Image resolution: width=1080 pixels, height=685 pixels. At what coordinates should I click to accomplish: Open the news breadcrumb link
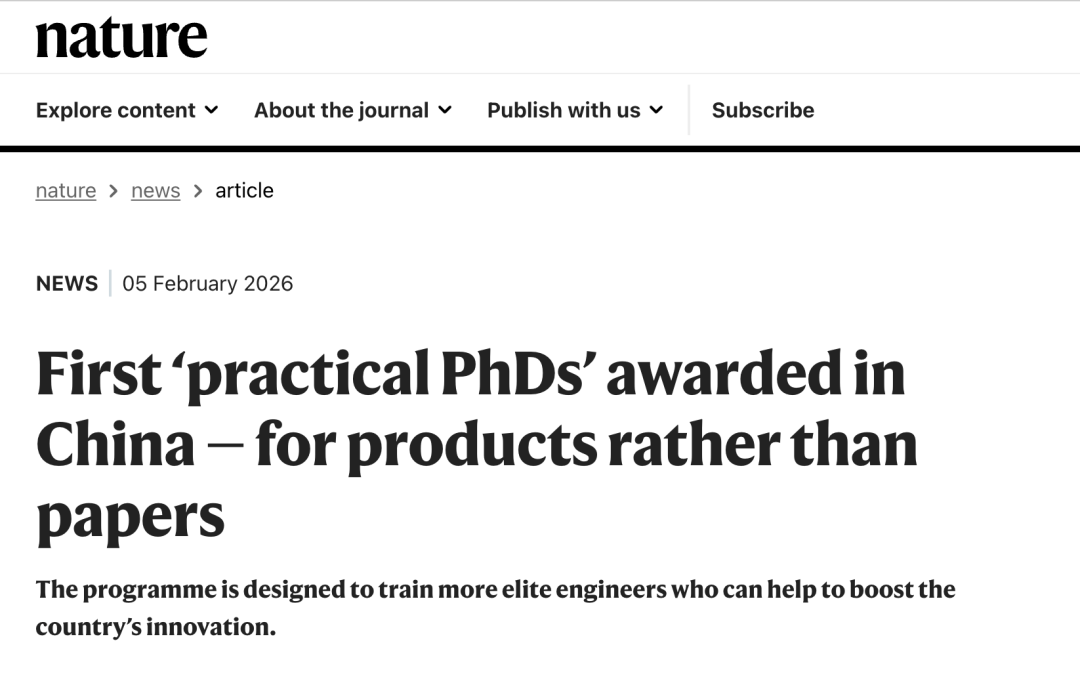click(155, 190)
